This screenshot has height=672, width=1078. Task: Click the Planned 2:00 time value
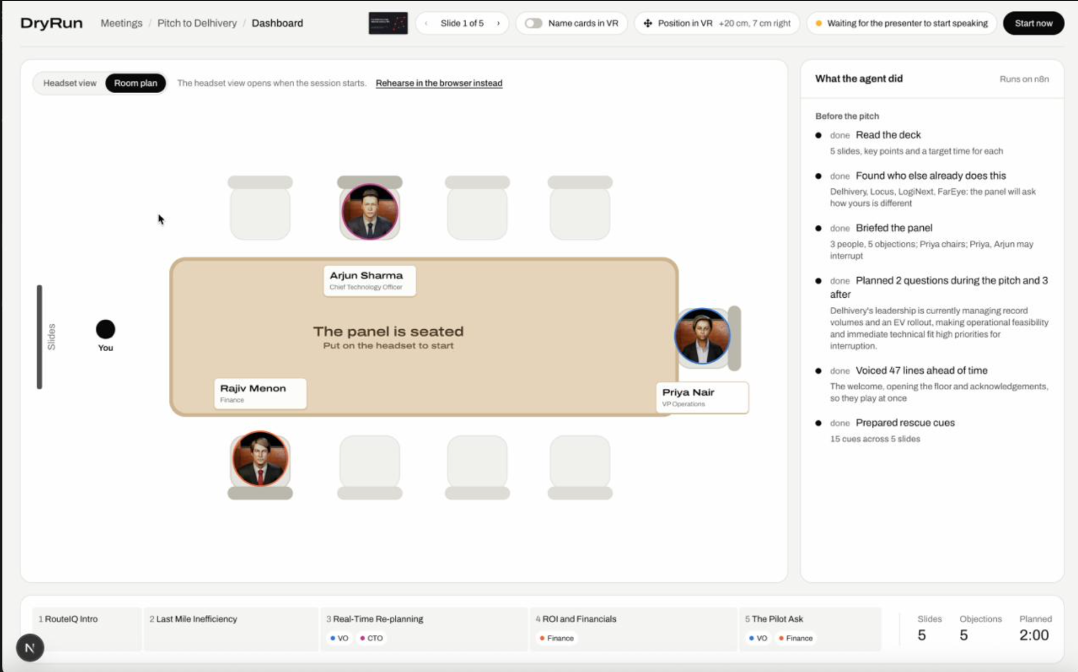coord(1034,635)
